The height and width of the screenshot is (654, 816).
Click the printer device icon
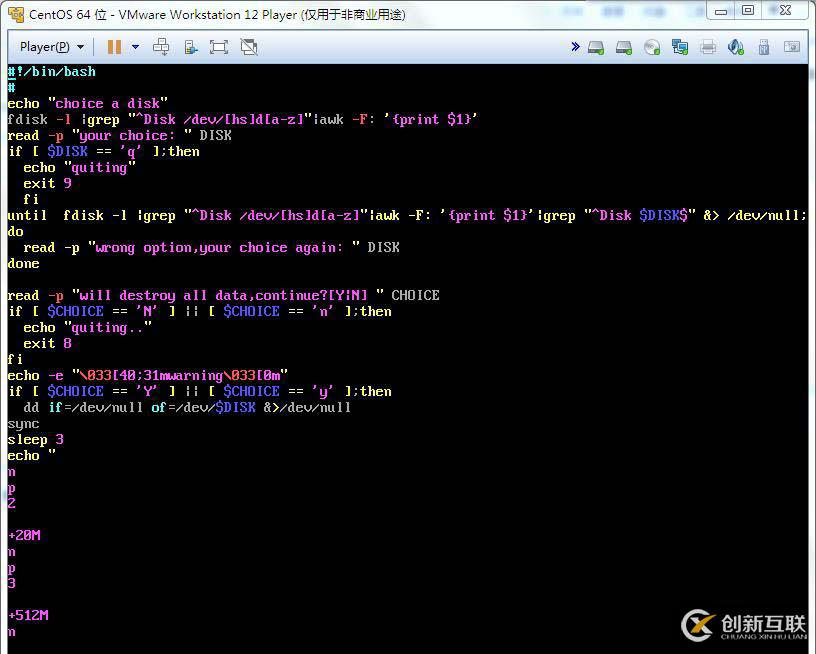(x=708, y=47)
